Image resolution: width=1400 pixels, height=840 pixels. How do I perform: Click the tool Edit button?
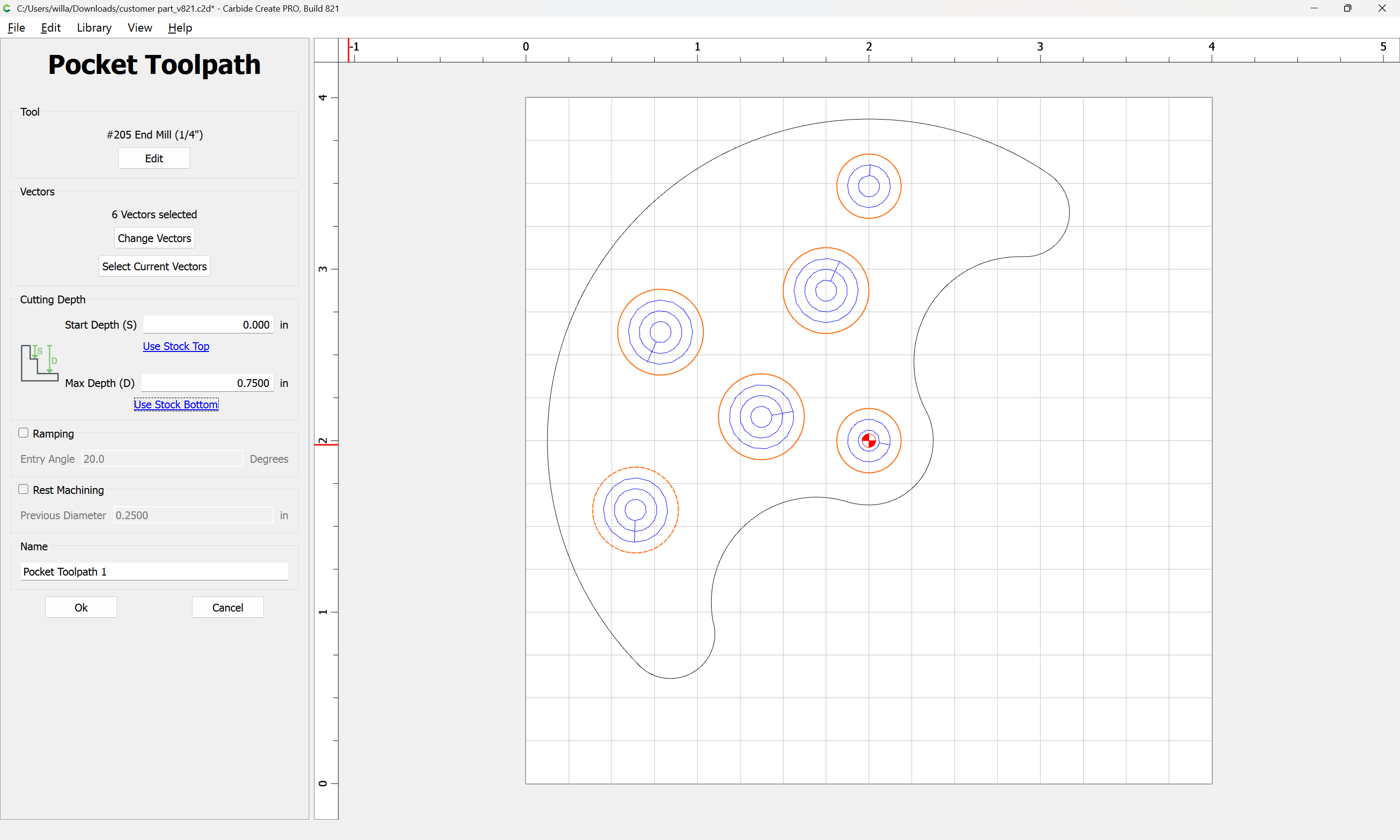[154, 158]
